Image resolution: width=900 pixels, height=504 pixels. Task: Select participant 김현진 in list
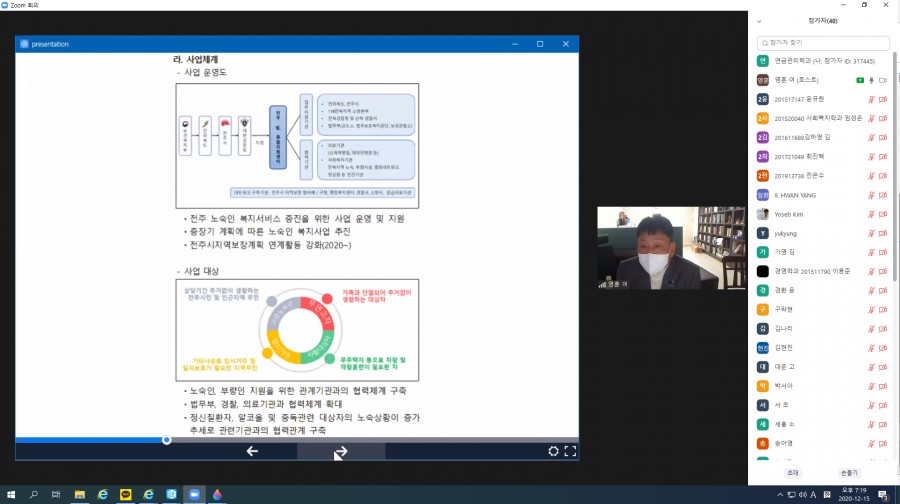(823, 348)
